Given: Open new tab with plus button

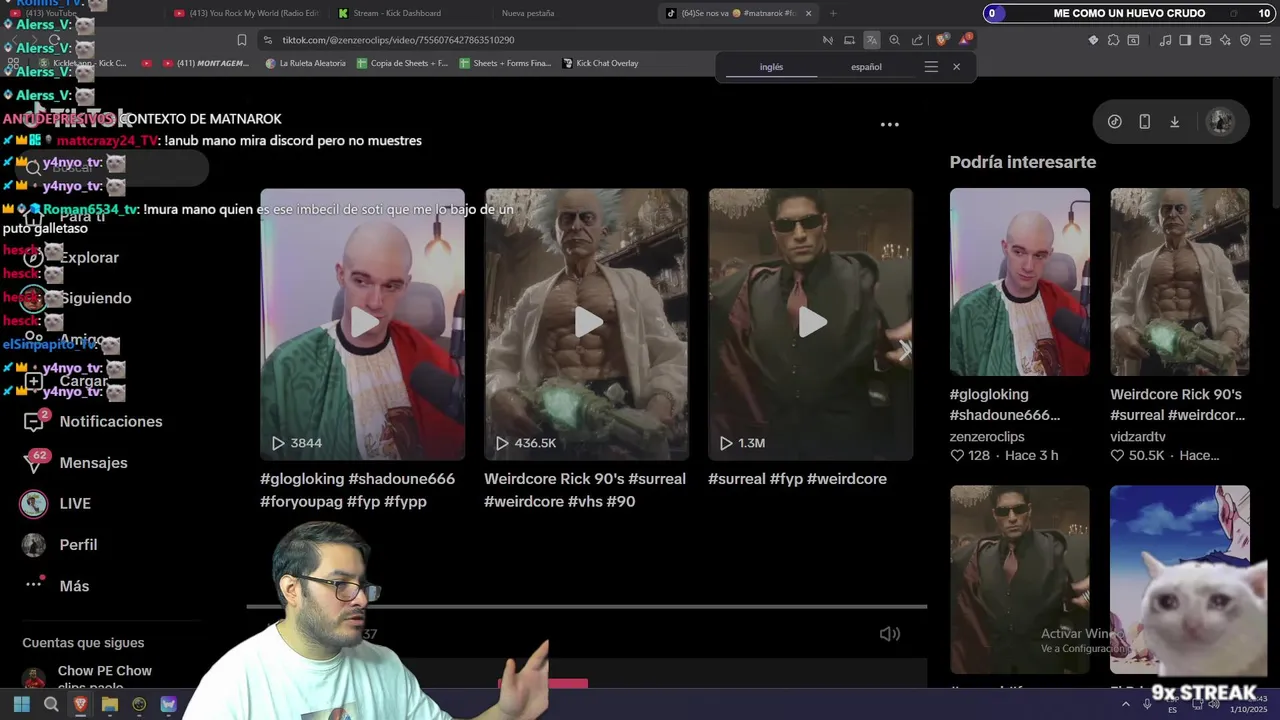Looking at the screenshot, I should (833, 13).
